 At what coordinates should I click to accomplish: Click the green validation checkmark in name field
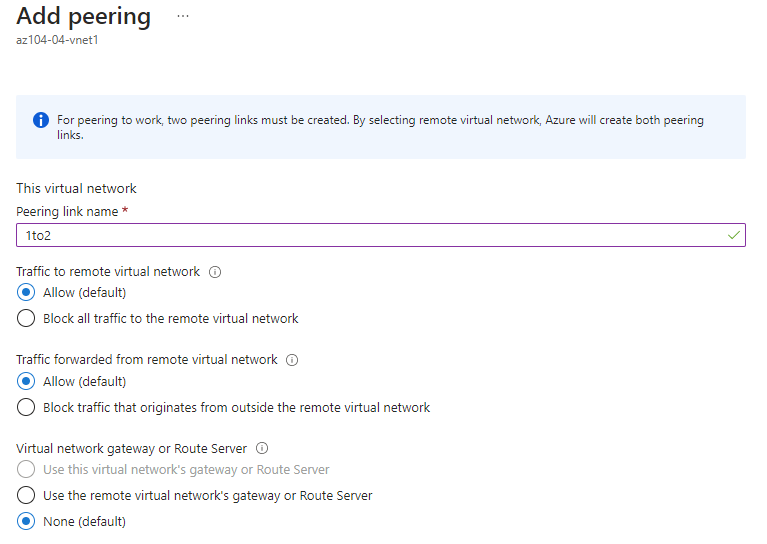(x=733, y=235)
